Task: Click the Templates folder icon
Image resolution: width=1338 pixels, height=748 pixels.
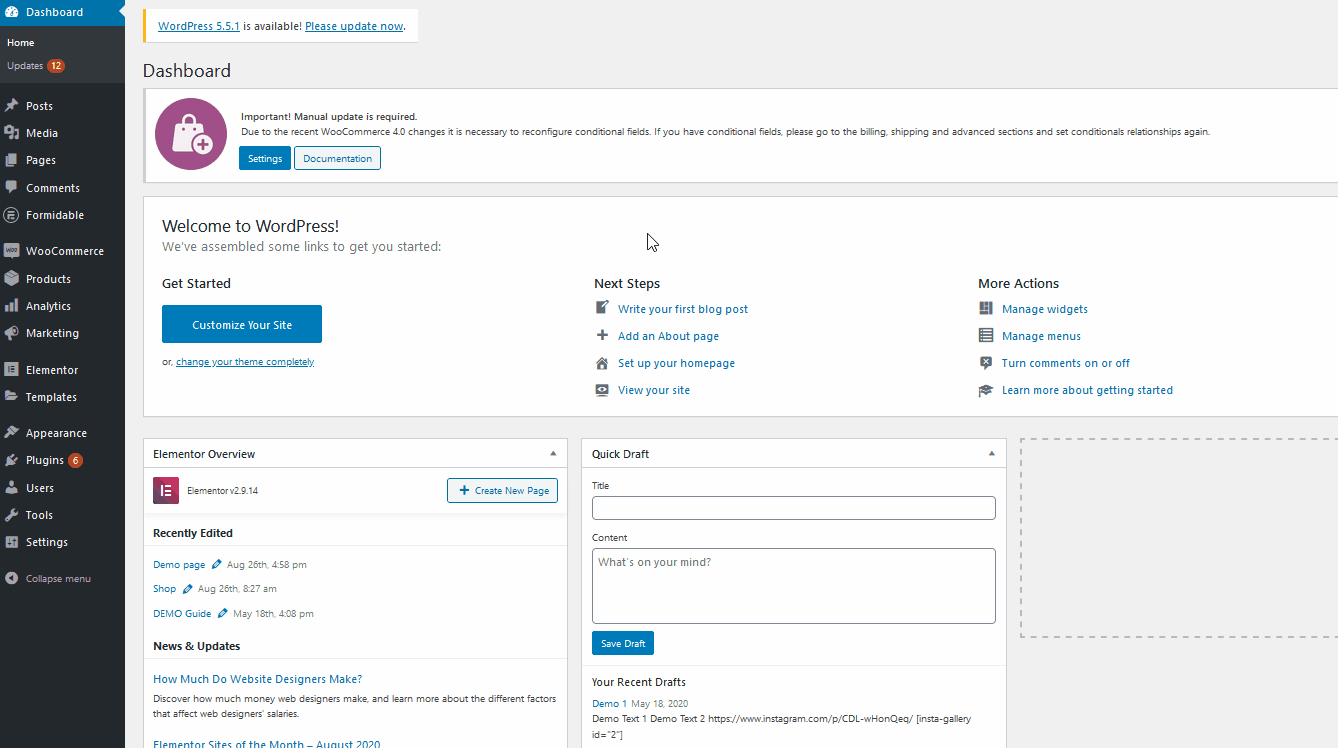Action: pyautogui.click(x=11, y=397)
